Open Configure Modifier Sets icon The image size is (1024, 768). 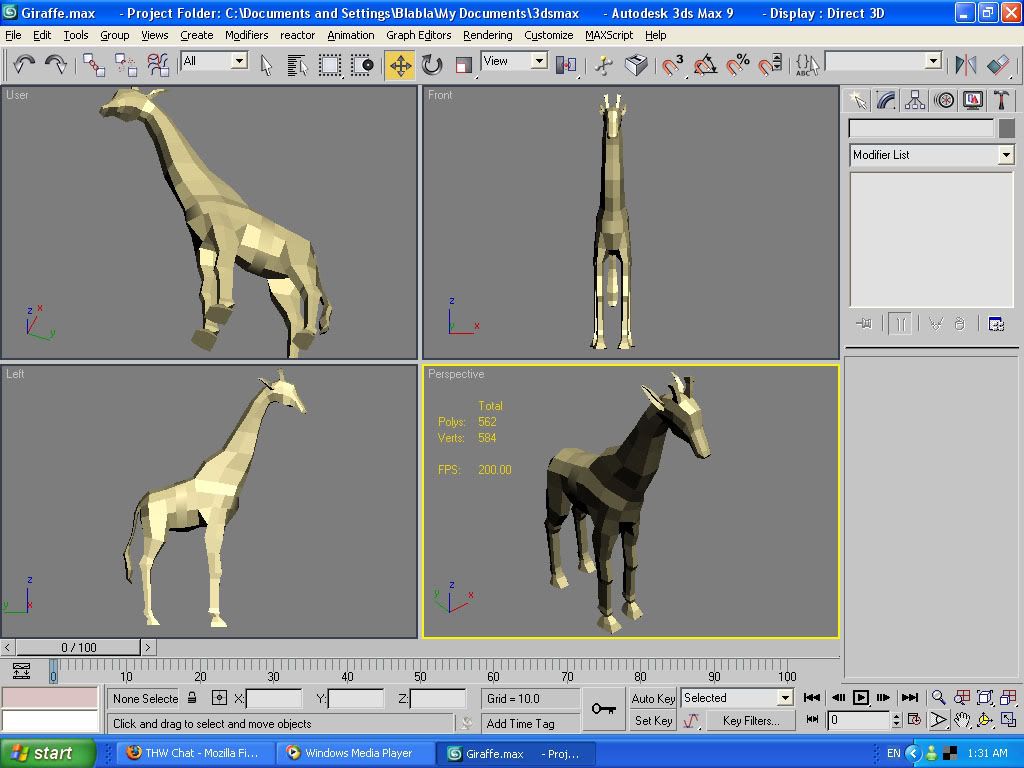coord(996,323)
